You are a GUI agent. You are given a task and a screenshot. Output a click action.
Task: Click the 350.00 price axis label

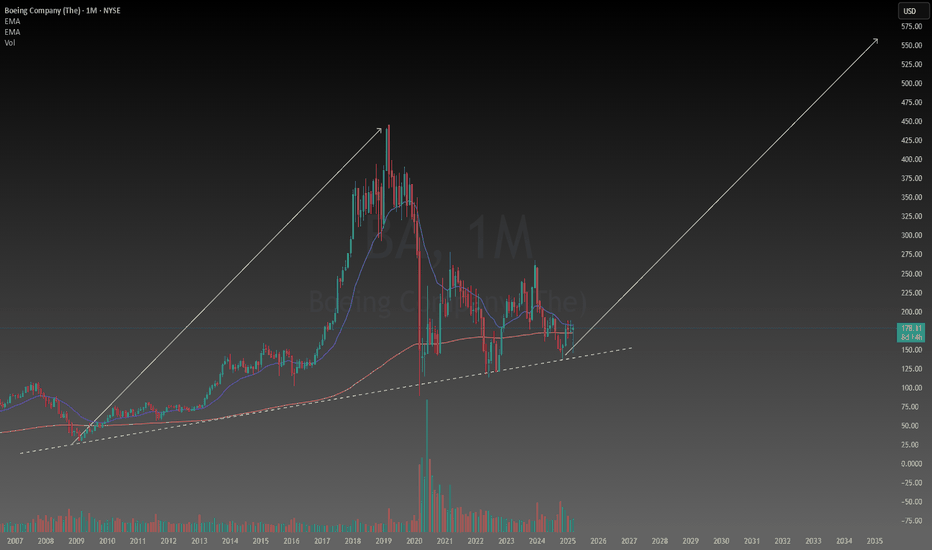click(911, 197)
